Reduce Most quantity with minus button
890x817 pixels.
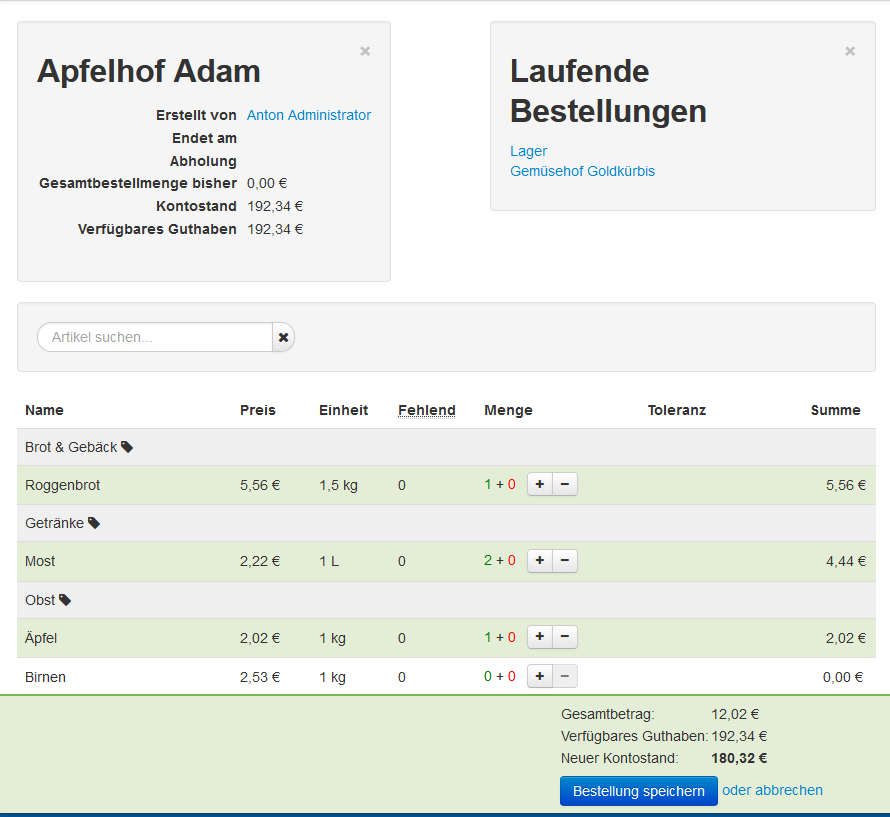pyautogui.click(x=565, y=561)
